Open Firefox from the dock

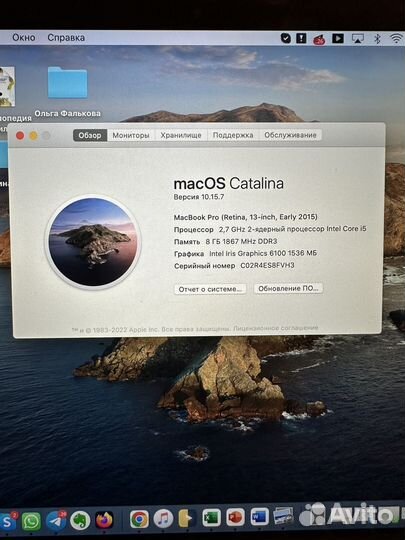pos(104,520)
